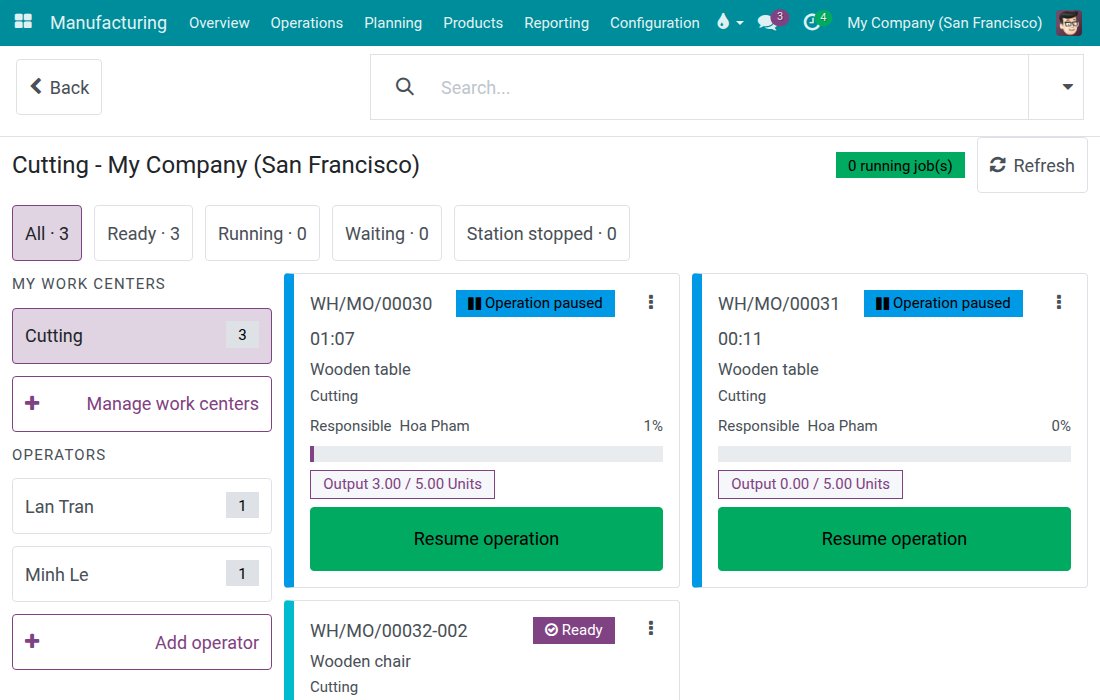Viewport: 1100px width, 700px height.
Task: Open the kebab menu on WH/MO/00030 card
Action: [x=651, y=302]
